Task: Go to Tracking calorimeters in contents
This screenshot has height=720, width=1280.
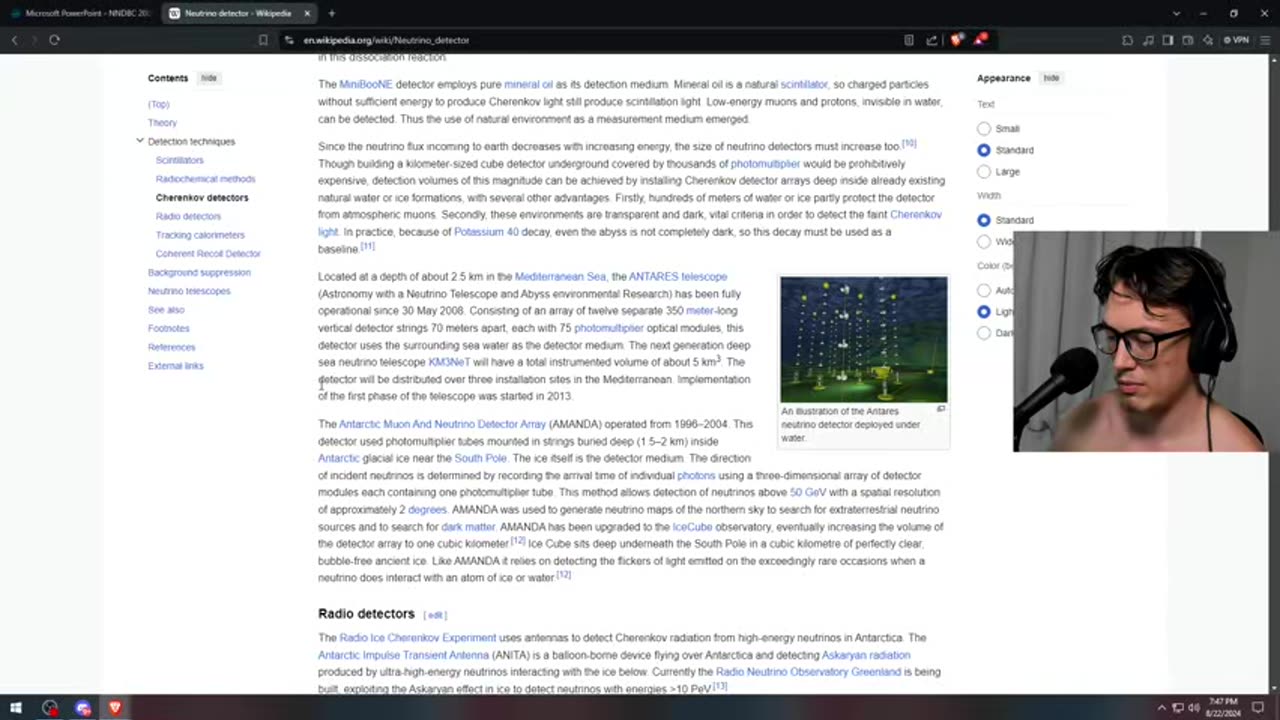Action: coord(200,235)
